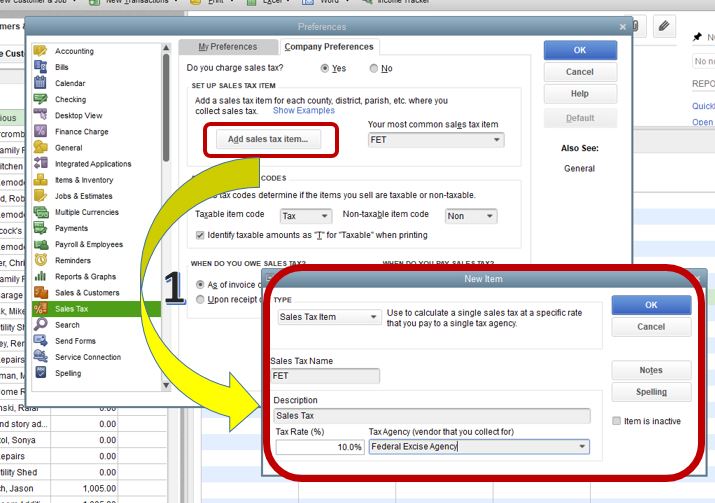Click the Tax Rate percent field
The image size is (715, 503).
click(319, 446)
